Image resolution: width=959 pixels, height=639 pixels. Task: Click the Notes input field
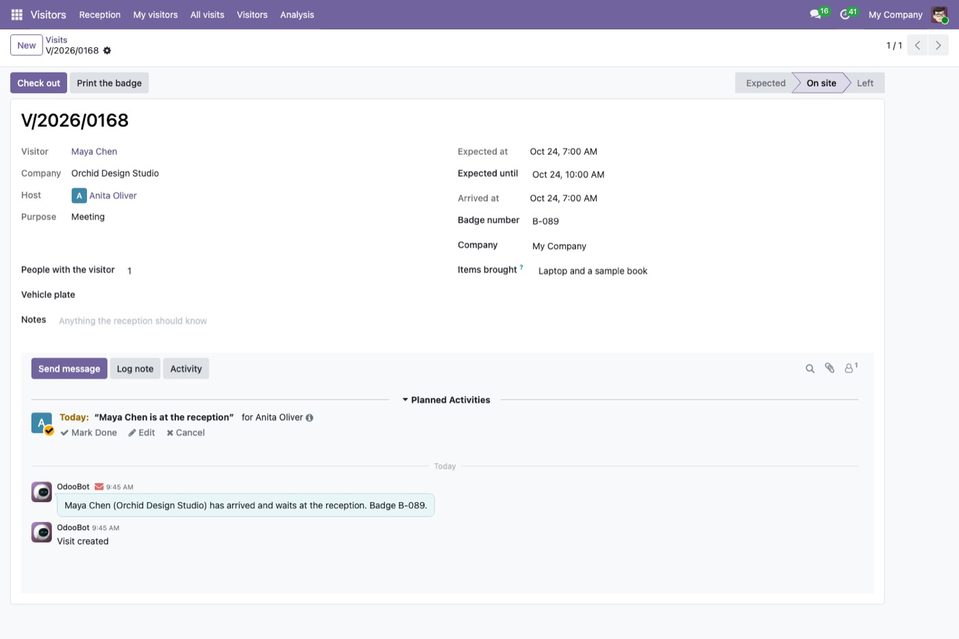tap(245, 321)
